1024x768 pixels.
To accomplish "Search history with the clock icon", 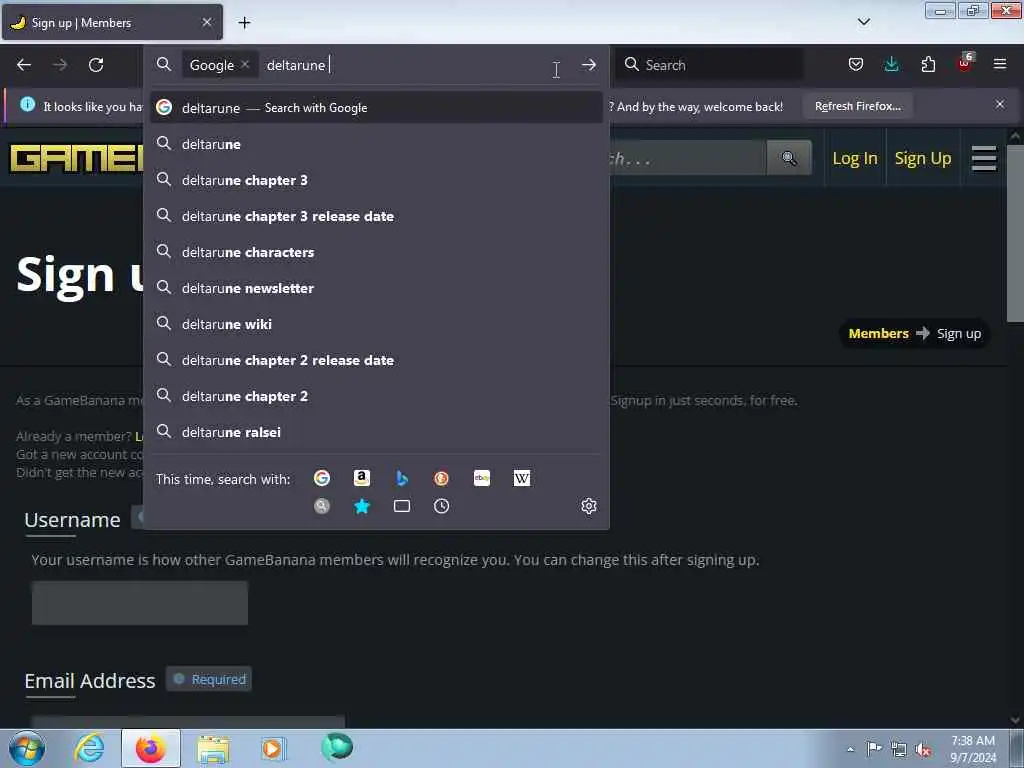I will (x=441, y=506).
